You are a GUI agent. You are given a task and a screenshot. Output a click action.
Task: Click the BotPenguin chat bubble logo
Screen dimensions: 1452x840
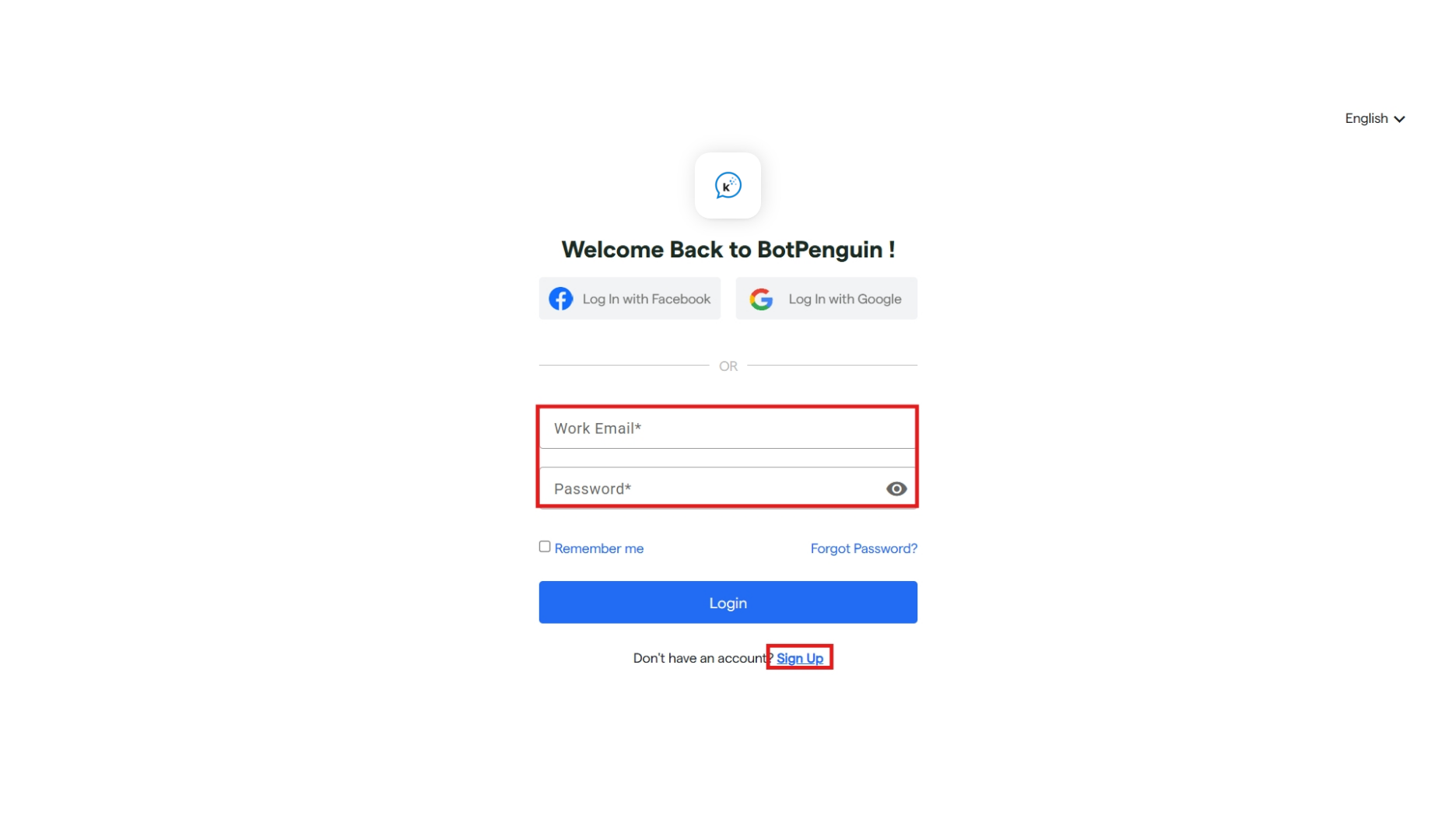click(728, 186)
